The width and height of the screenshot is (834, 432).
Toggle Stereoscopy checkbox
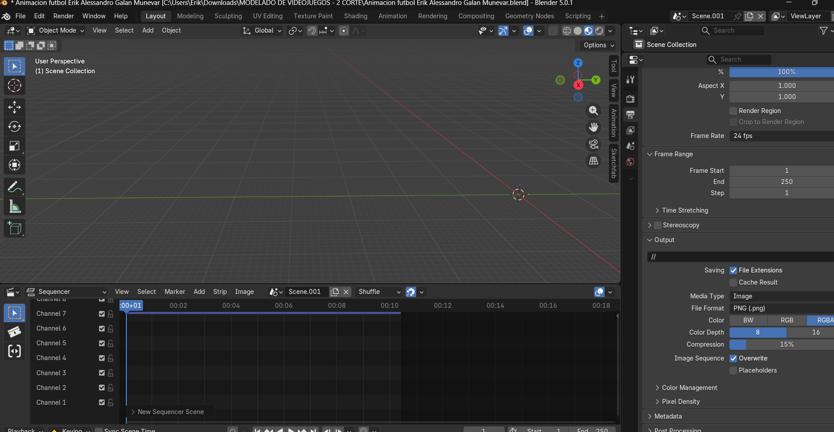(x=658, y=226)
